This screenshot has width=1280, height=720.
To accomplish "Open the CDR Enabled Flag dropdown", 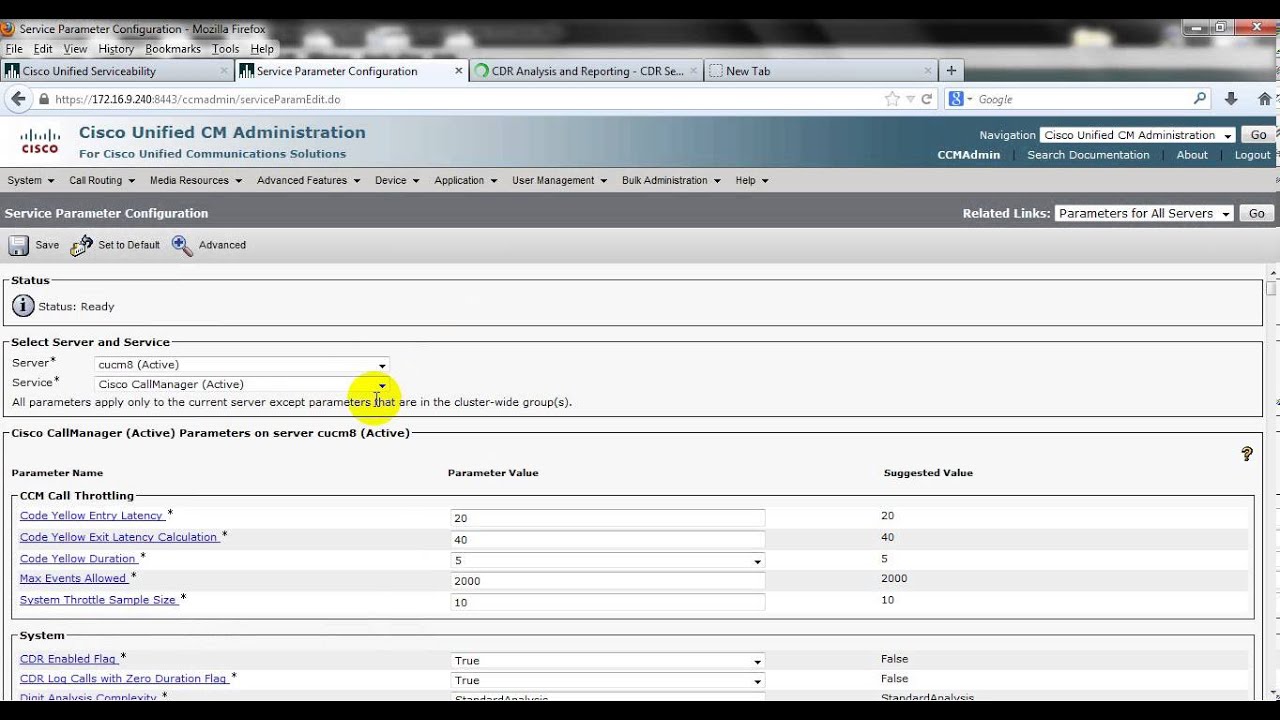I will tap(607, 661).
